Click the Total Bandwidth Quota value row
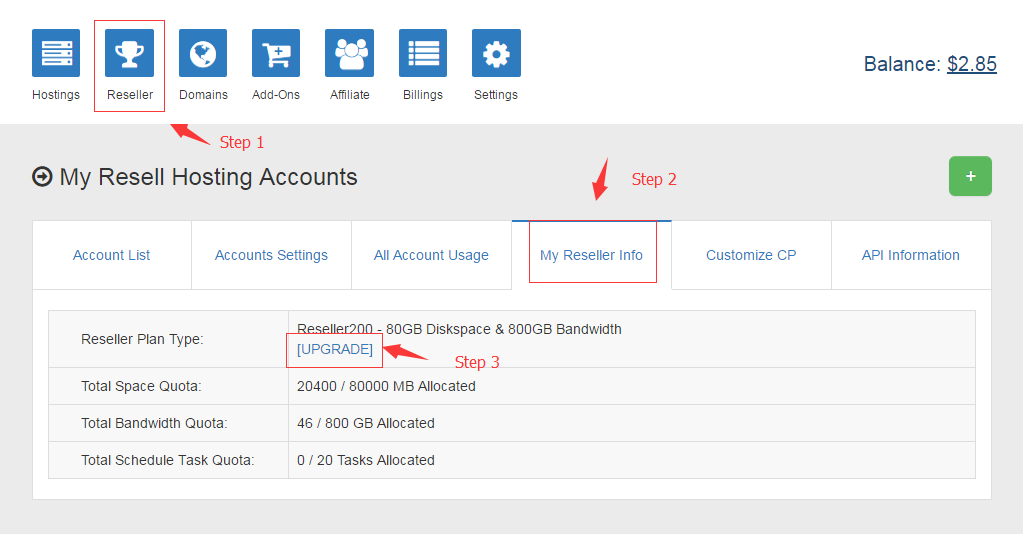 [x=366, y=423]
